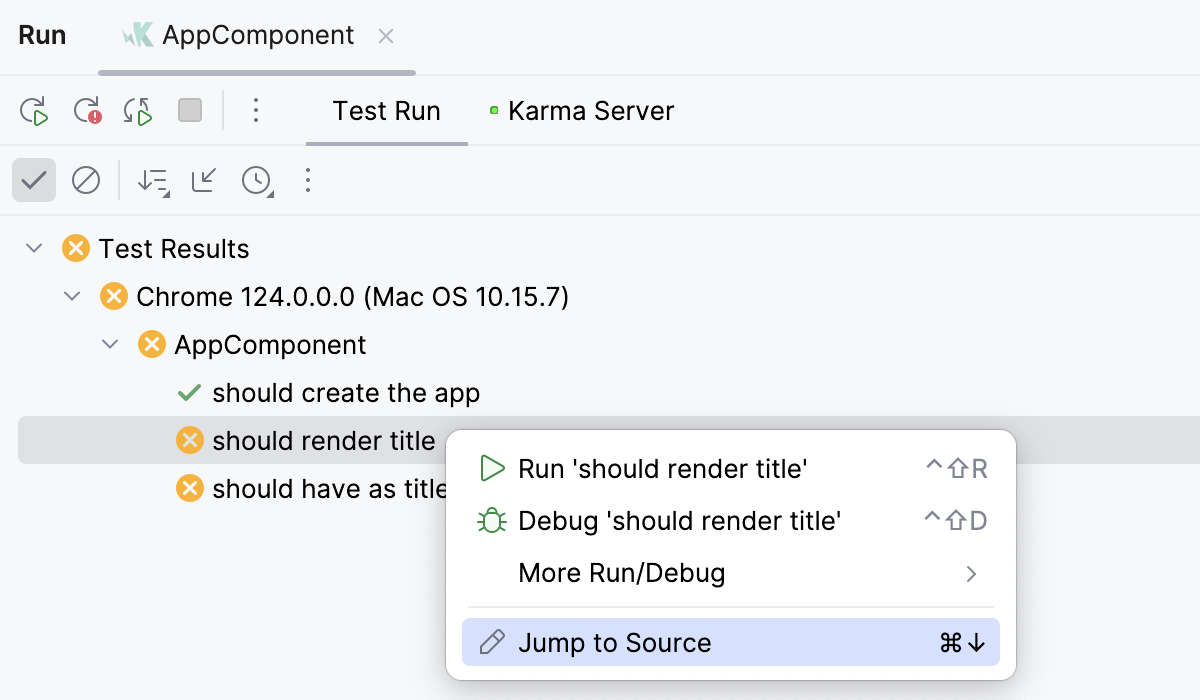
Task: Rerun all tests in the suite
Action: pyautogui.click(x=34, y=111)
